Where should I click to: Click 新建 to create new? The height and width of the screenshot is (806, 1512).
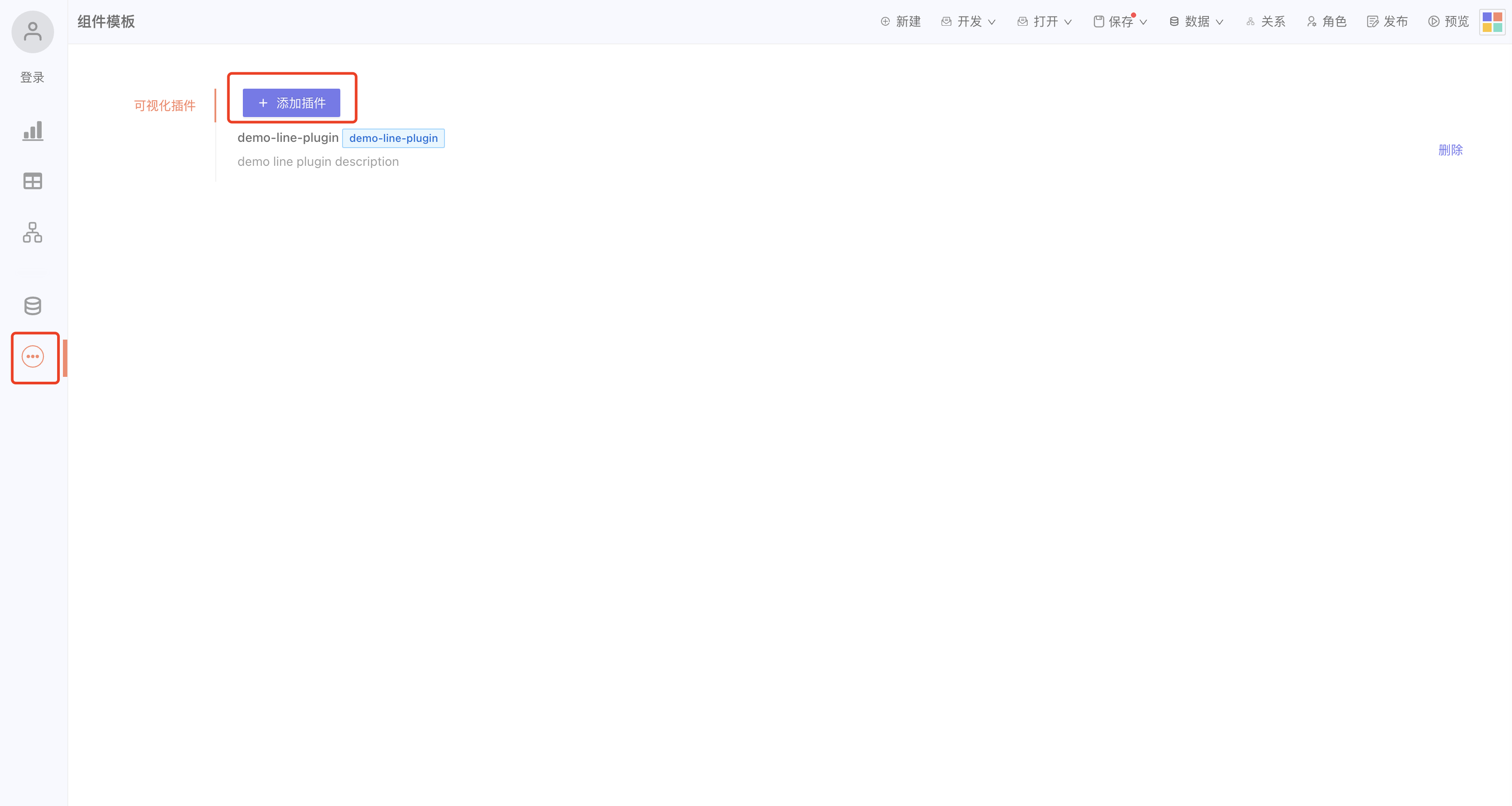[900, 22]
